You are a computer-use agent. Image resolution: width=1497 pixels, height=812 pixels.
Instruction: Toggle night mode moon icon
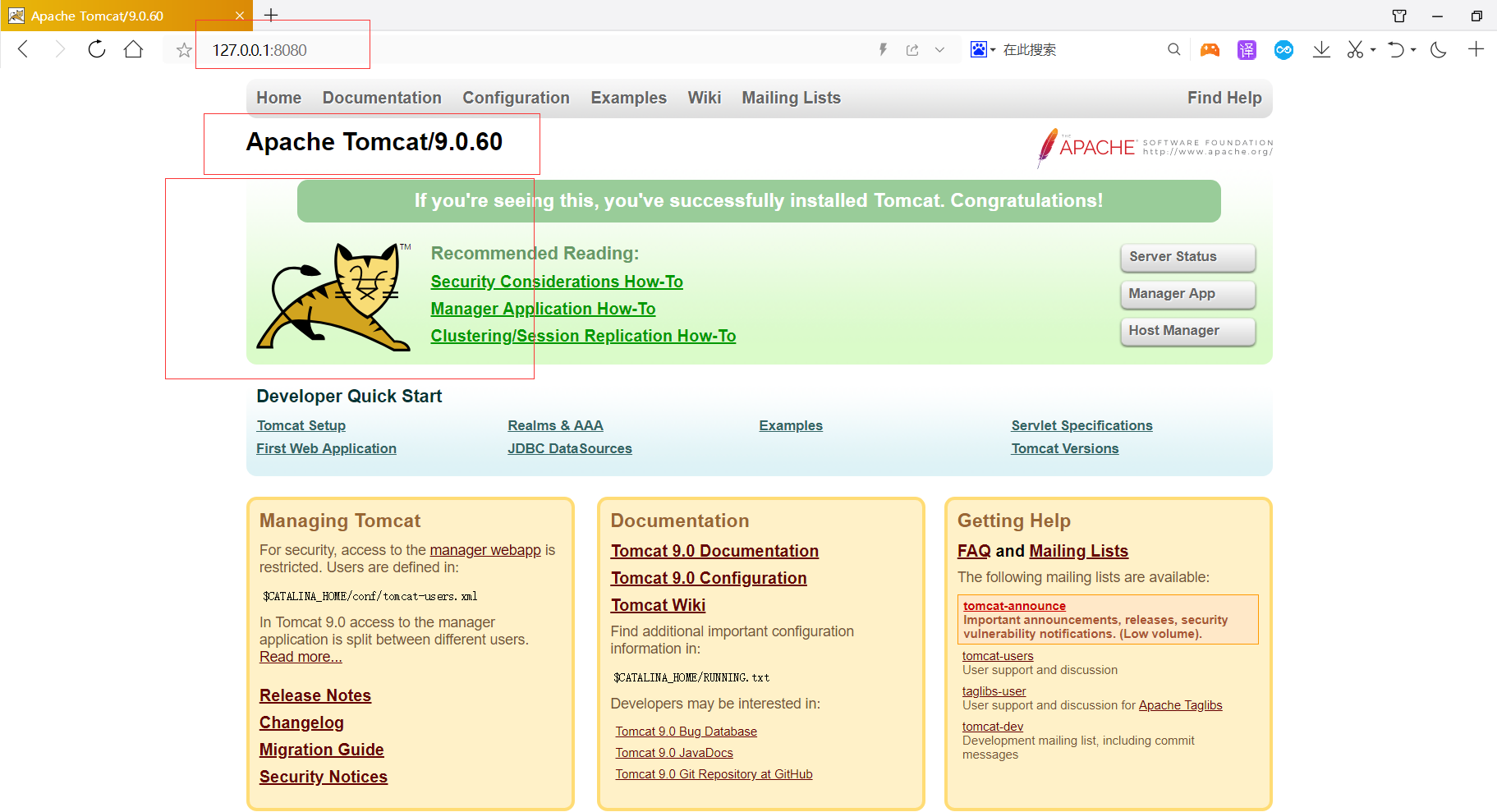pyautogui.click(x=1439, y=50)
